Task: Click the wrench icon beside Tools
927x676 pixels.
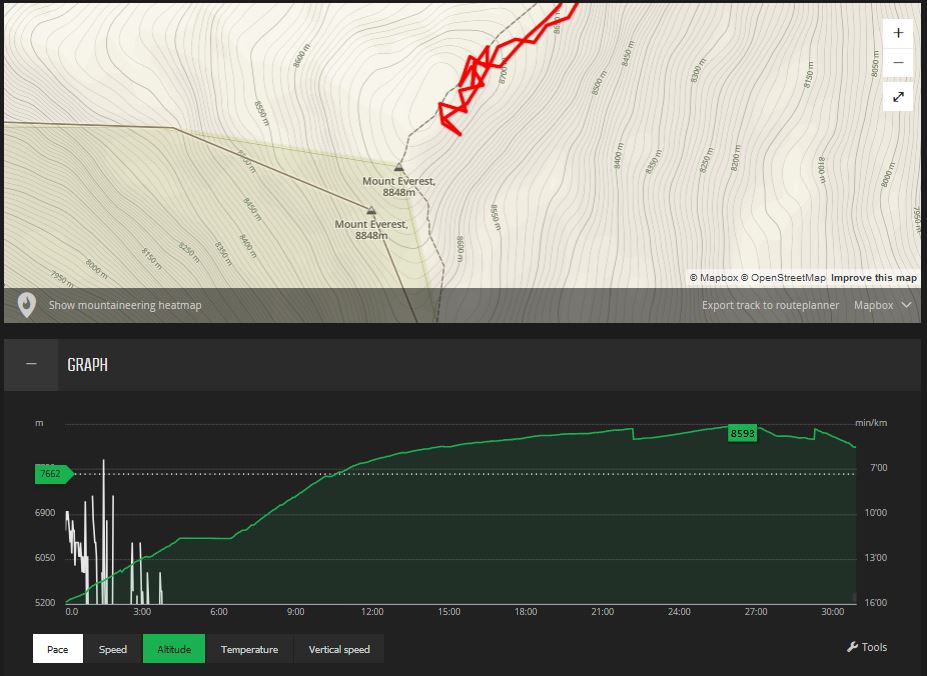Action: pos(852,648)
